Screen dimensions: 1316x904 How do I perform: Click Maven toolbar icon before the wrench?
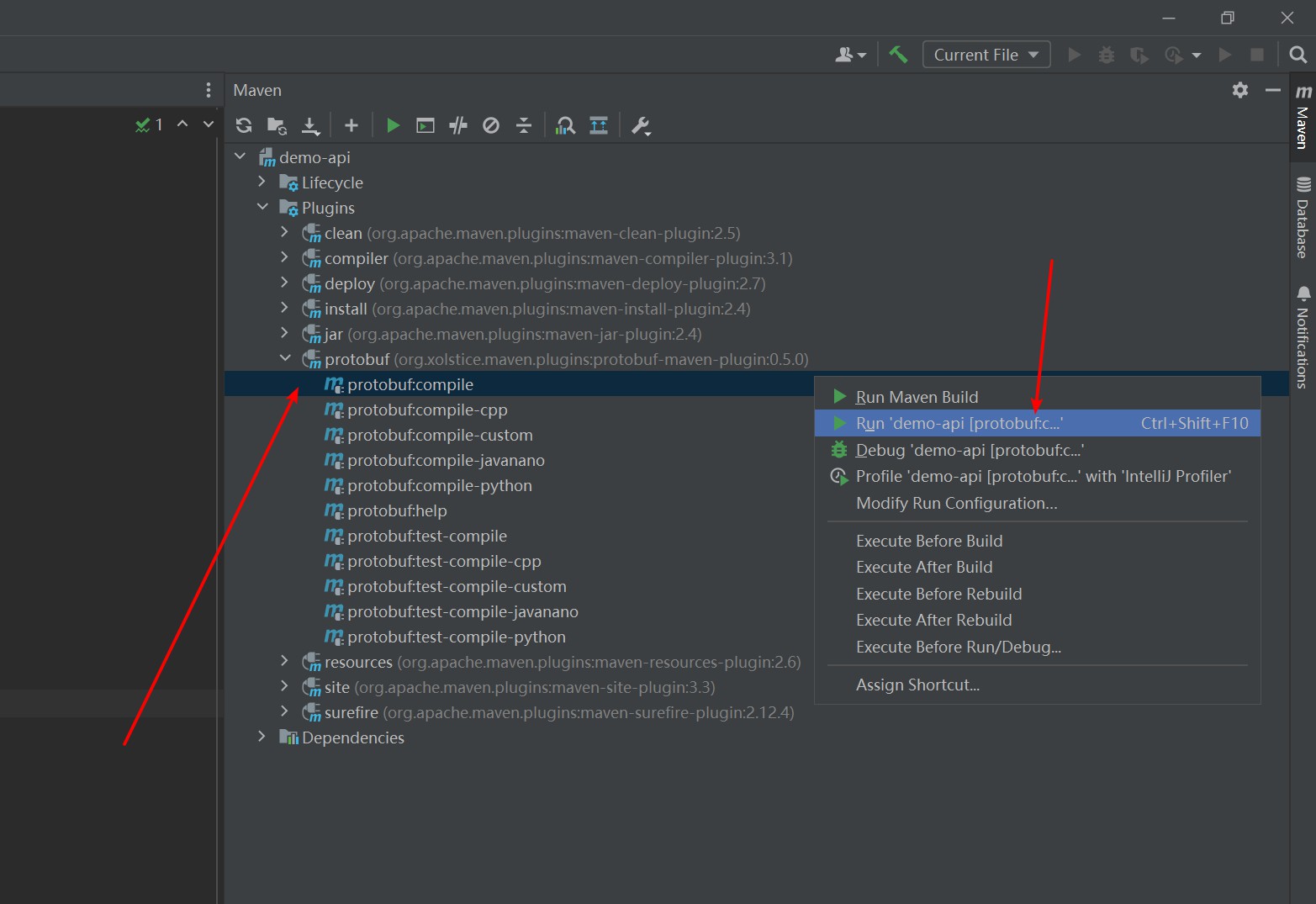[599, 125]
